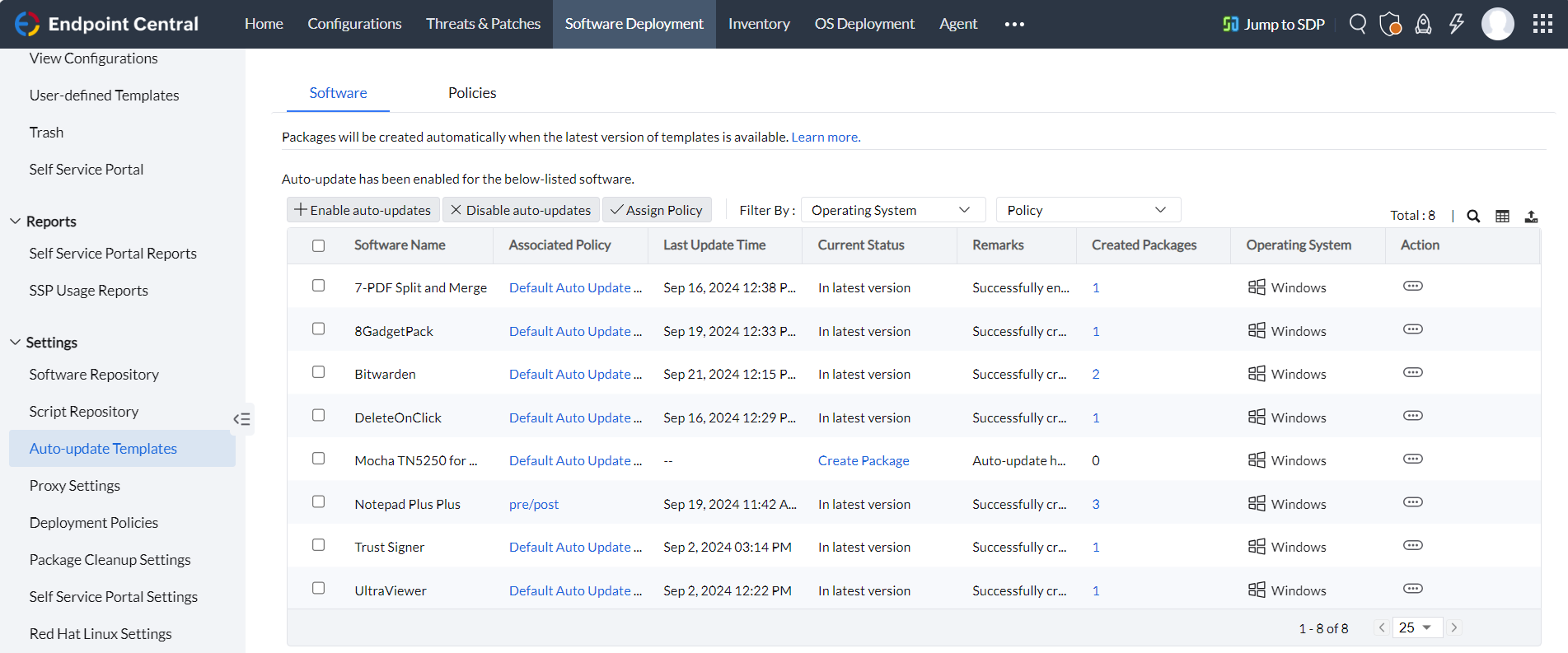This screenshot has width=1568, height=653.
Task: Select the Notepad Plus Plus row checkbox
Action: point(319,502)
